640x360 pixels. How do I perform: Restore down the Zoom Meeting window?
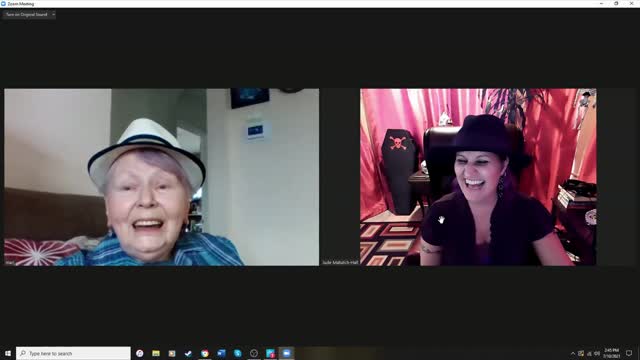pyautogui.click(x=616, y=4)
